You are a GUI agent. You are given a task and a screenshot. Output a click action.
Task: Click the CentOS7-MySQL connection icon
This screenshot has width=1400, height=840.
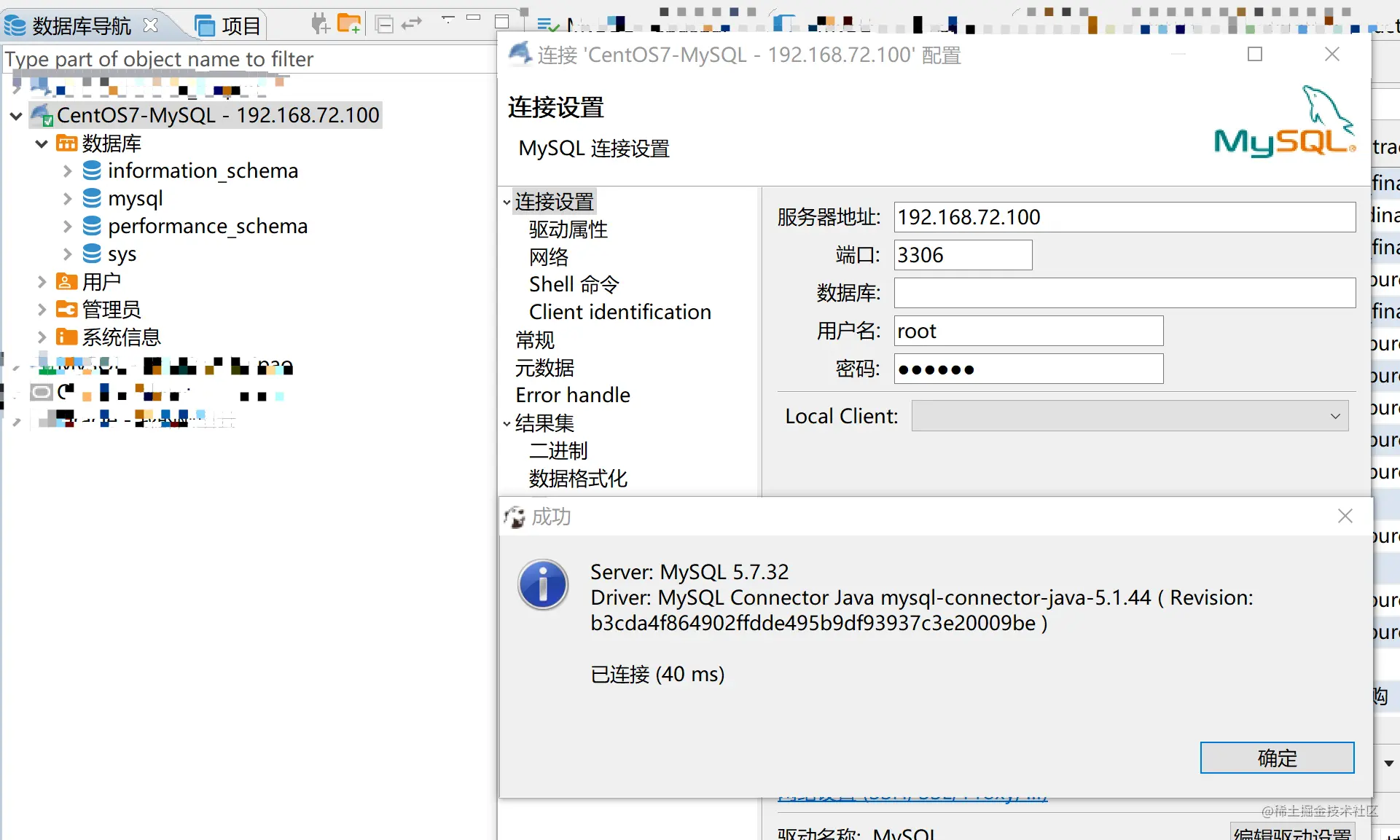[42, 115]
